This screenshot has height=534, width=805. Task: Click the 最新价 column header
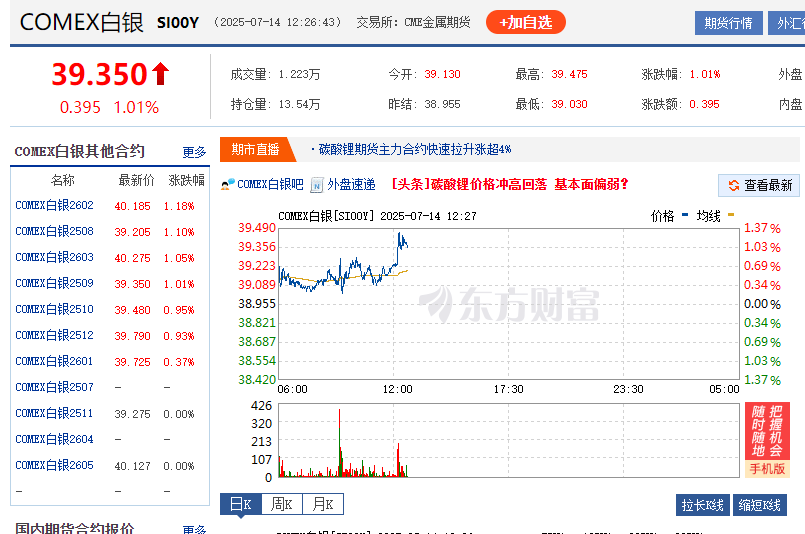(x=136, y=180)
